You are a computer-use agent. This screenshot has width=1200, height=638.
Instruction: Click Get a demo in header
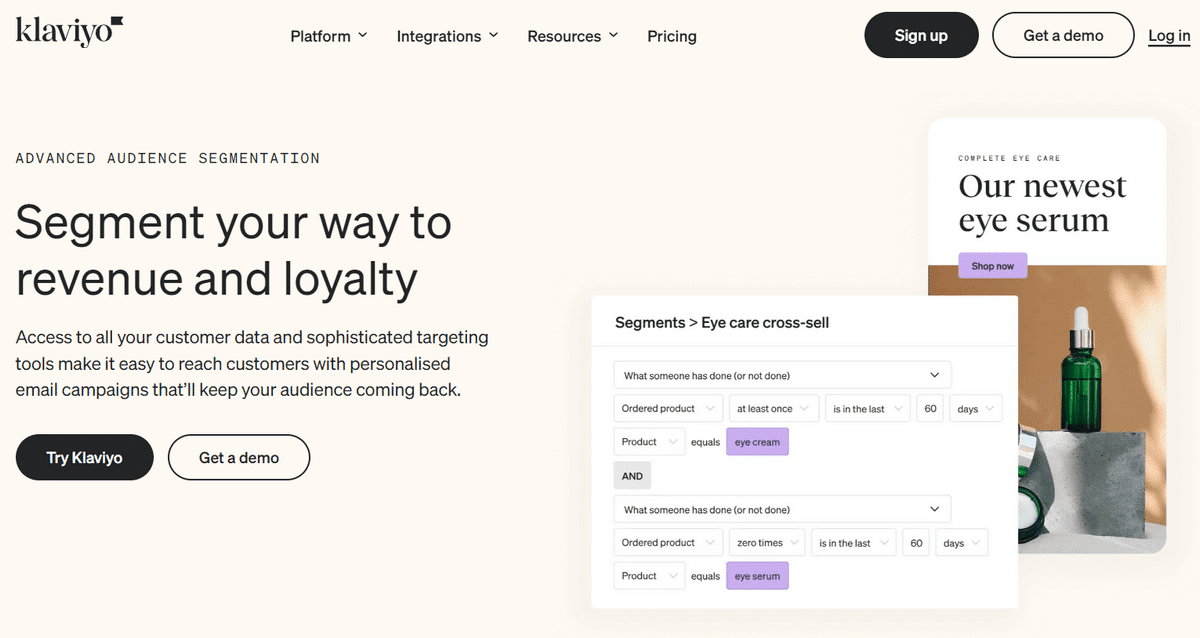[1063, 36]
